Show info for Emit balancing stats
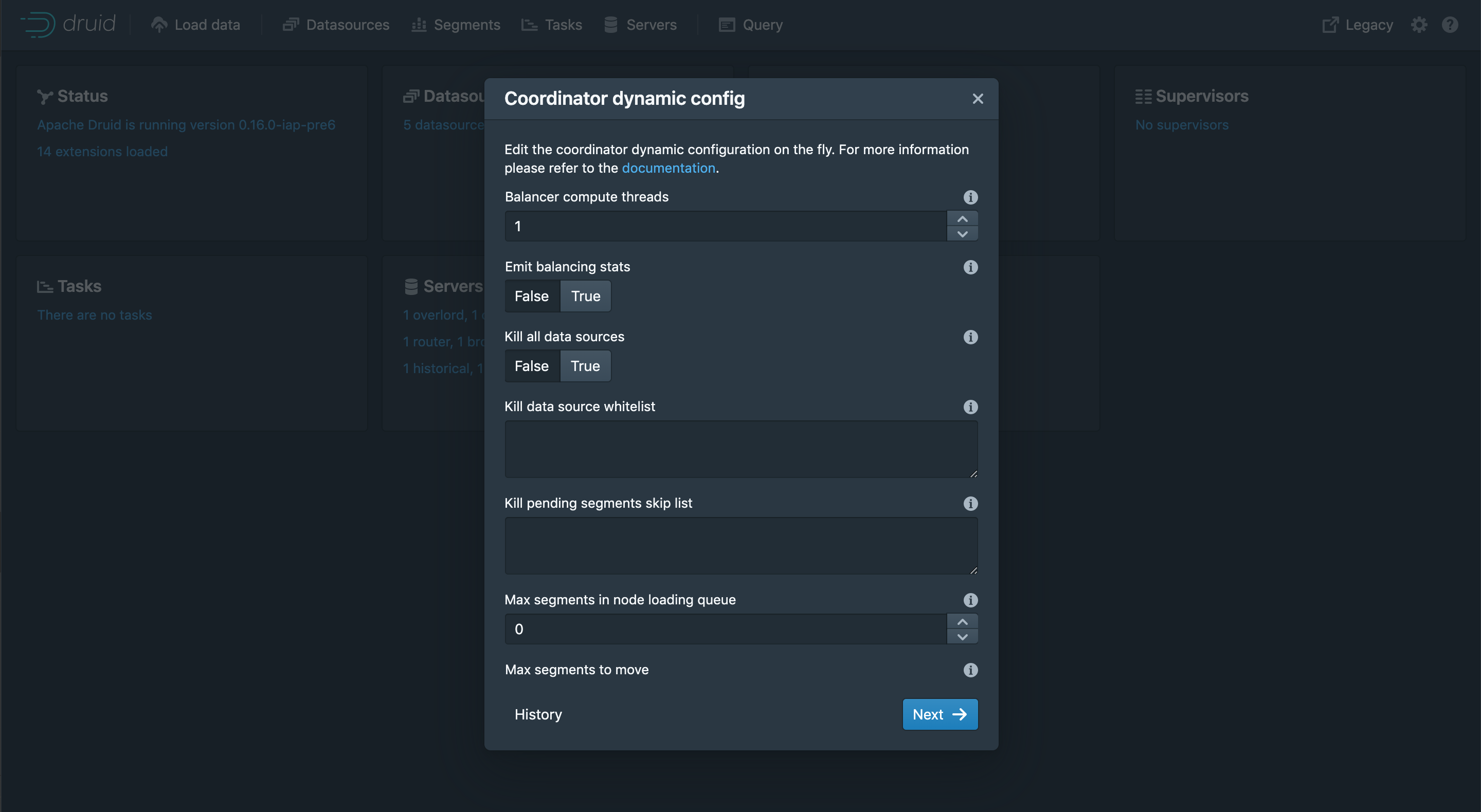1481x812 pixels. coord(970,267)
